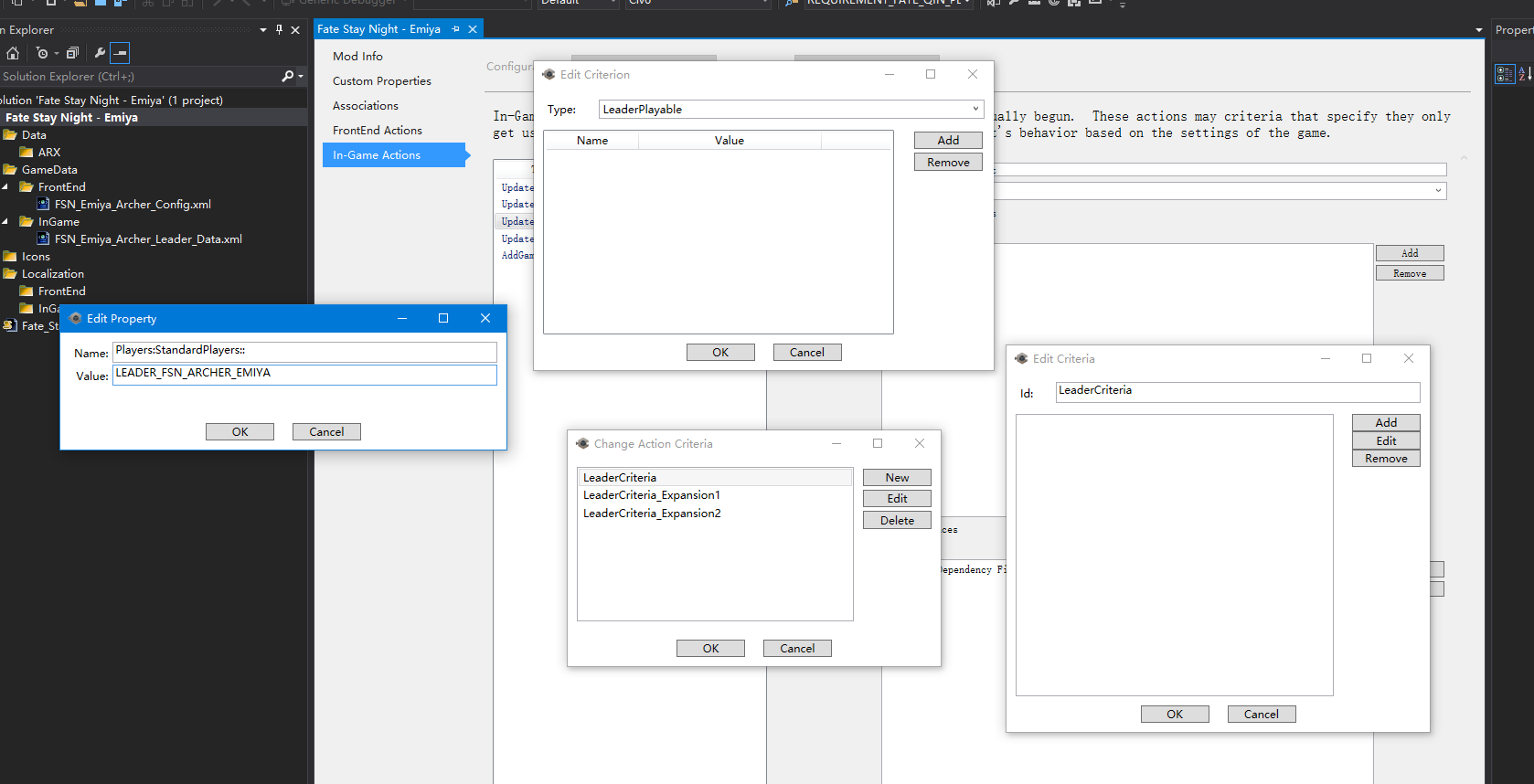Click the Alphabetical sort icon in Properties
The height and width of the screenshot is (784, 1534).
coord(1525,74)
